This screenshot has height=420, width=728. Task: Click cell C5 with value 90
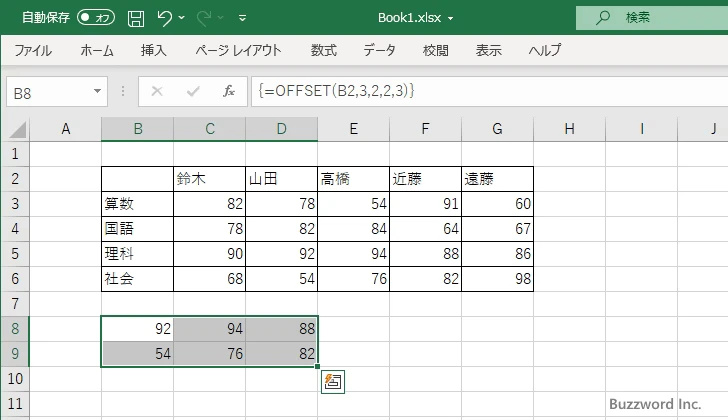click(x=209, y=254)
